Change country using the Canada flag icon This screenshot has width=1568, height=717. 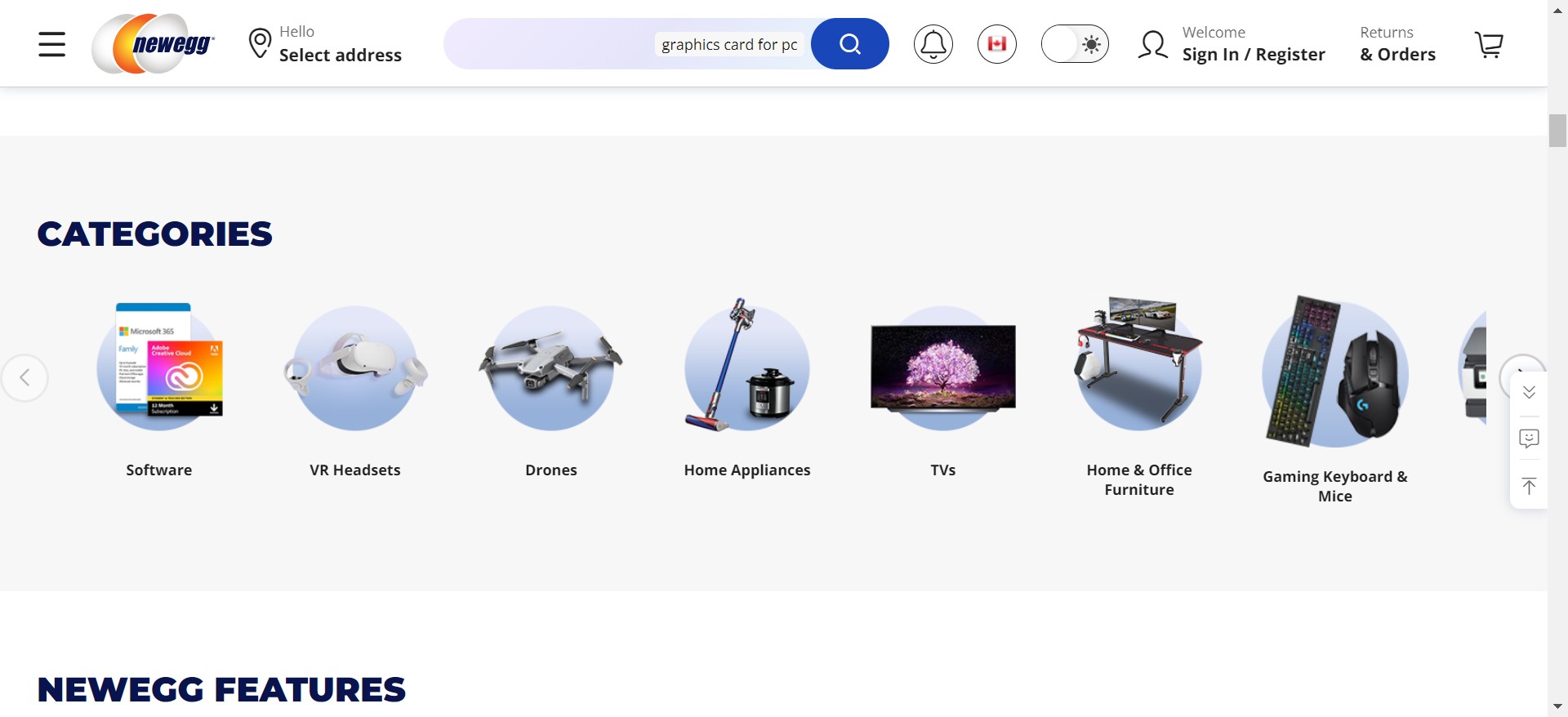[996, 44]
